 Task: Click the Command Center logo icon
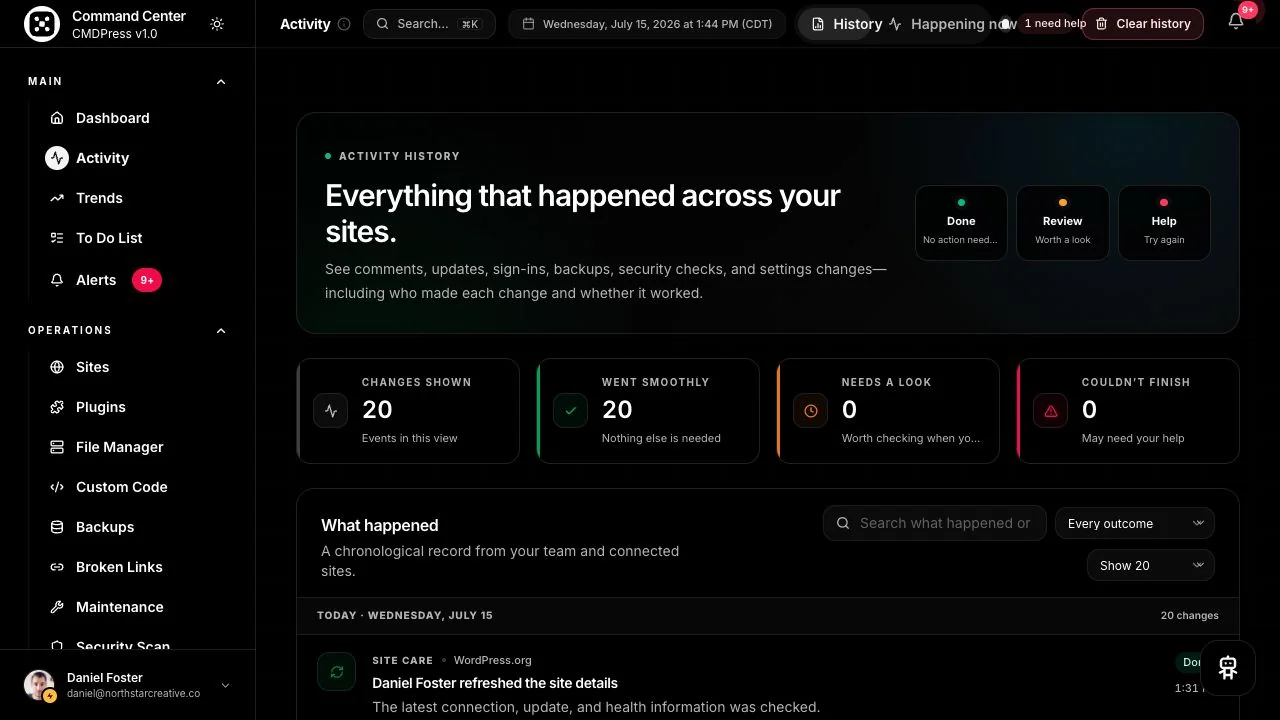coord(42,24)
